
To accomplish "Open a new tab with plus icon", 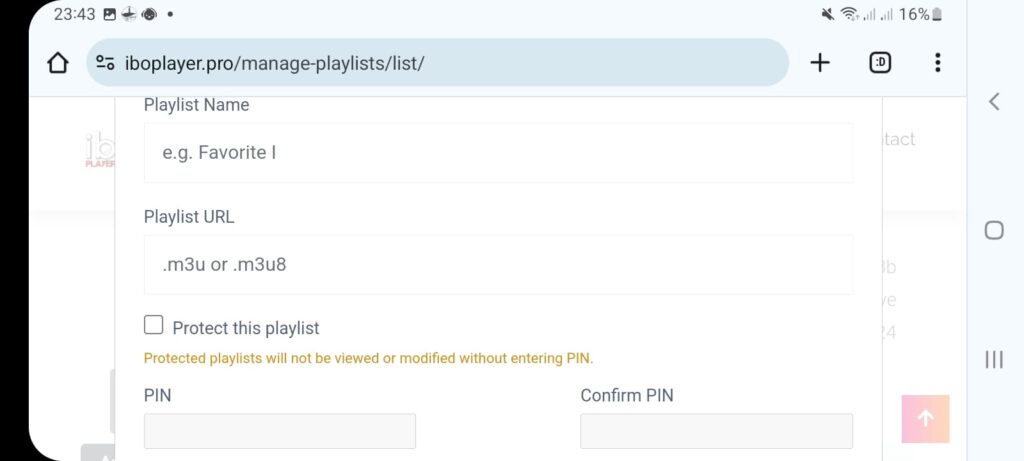I will tap(820, 63).
